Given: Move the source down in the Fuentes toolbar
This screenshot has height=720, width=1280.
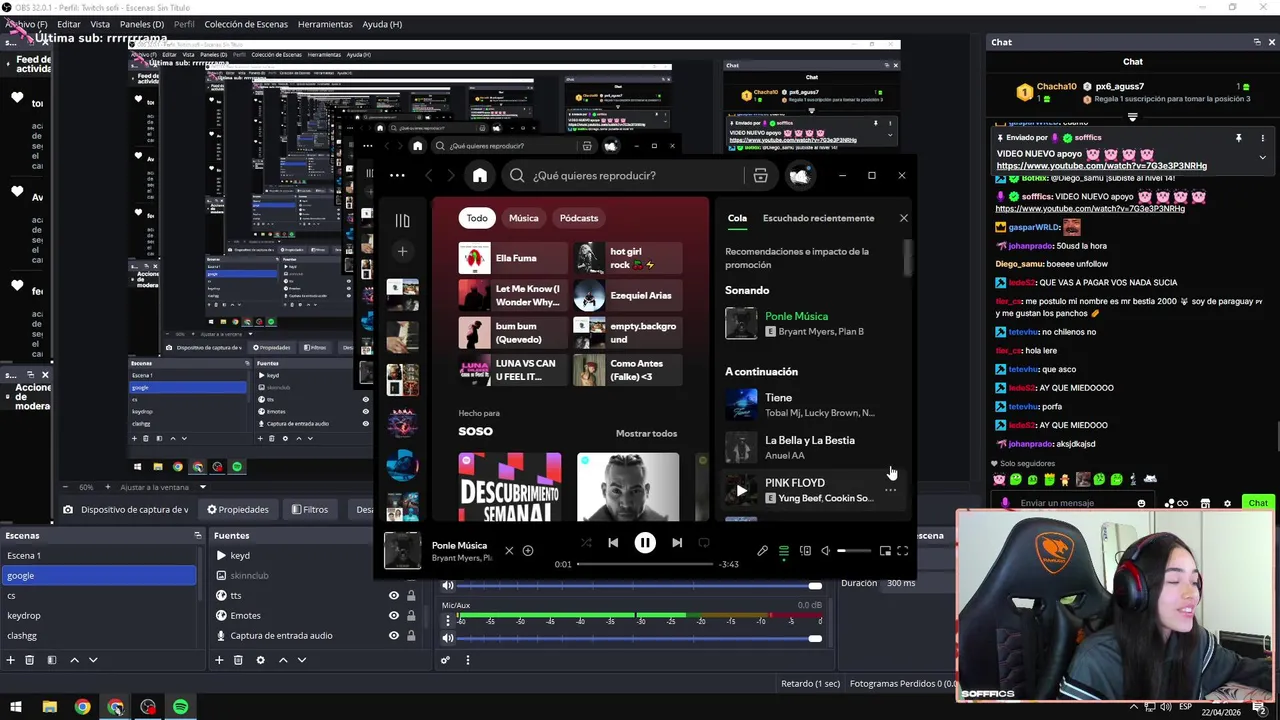Looking at the screenshot, I should click(302, 660).
